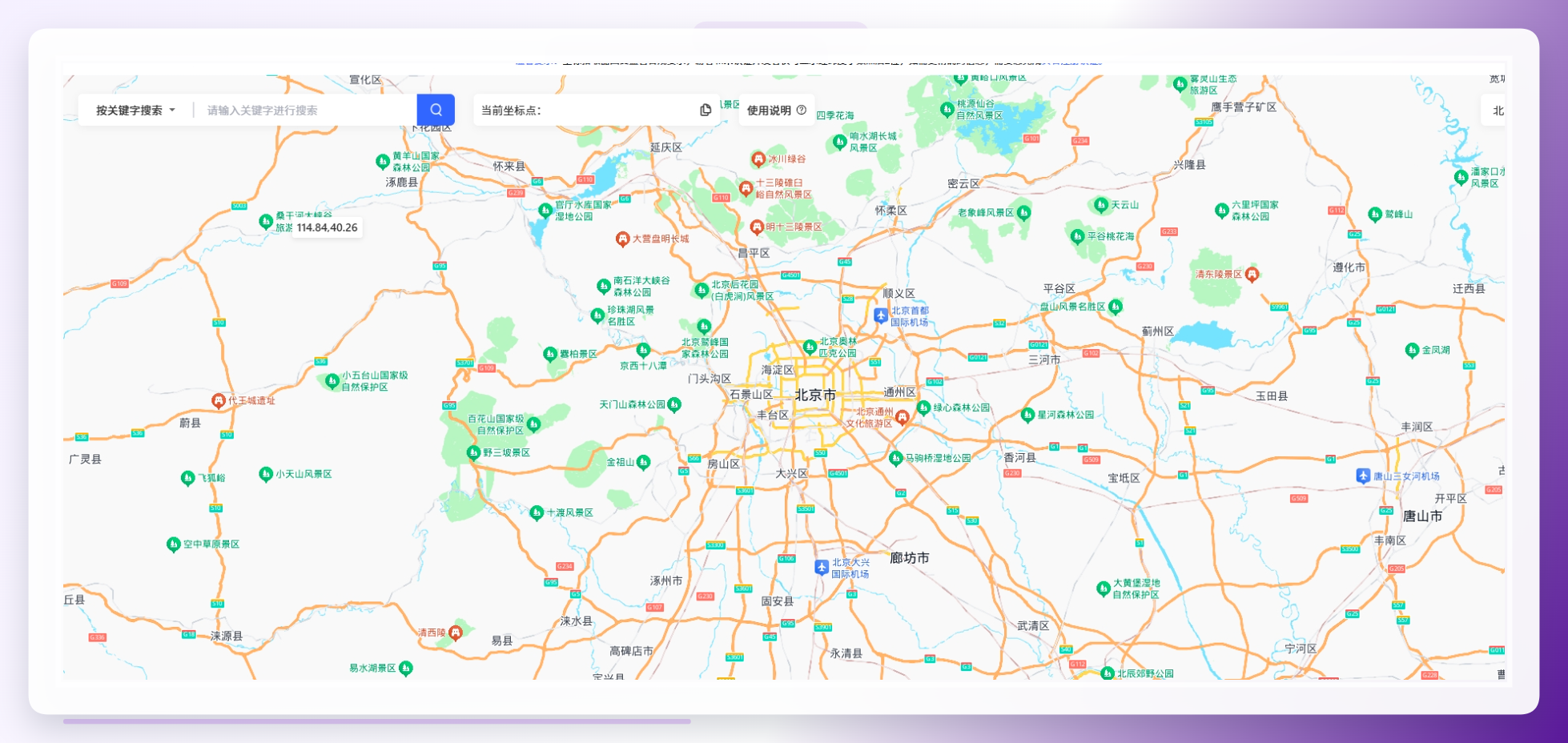Click the 代王城遗址 attraction marker

(219, 400)
